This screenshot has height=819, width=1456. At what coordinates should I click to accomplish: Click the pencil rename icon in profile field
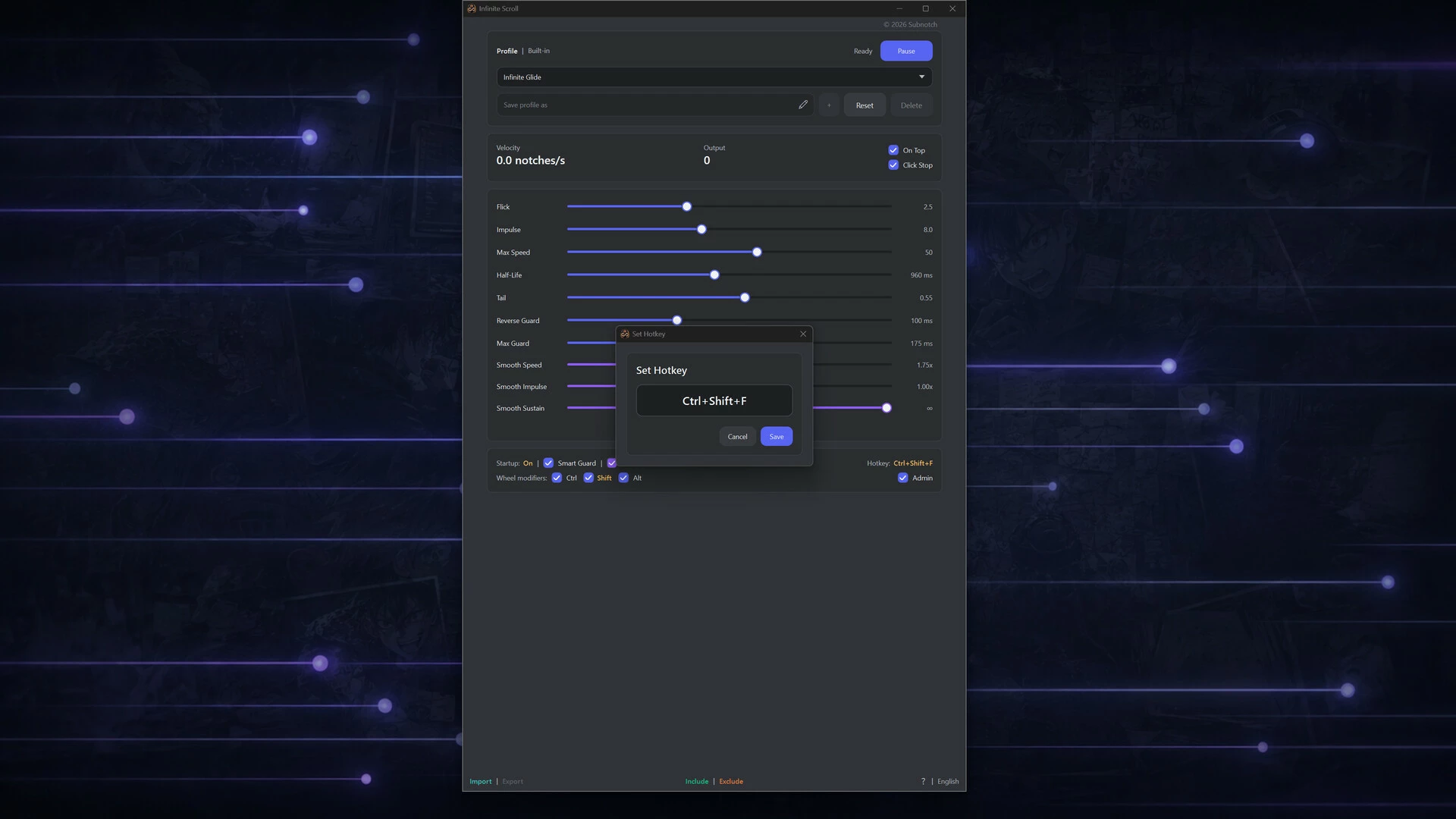point(803,105)
